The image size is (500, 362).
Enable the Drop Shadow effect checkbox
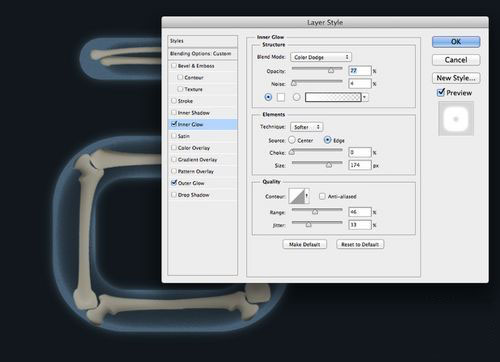[174, 195]
